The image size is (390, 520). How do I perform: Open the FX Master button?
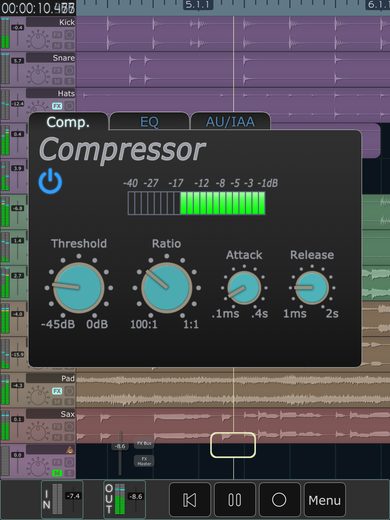click(x=144, y=461)
